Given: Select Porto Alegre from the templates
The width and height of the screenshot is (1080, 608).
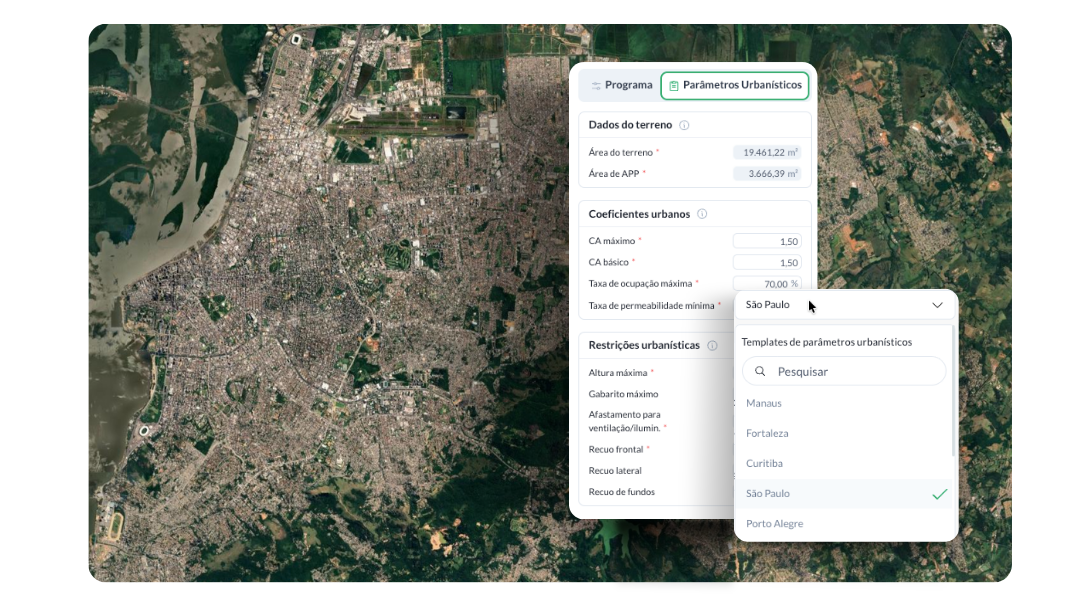Looking at the screenshot, I should click(x=774, y=523).
